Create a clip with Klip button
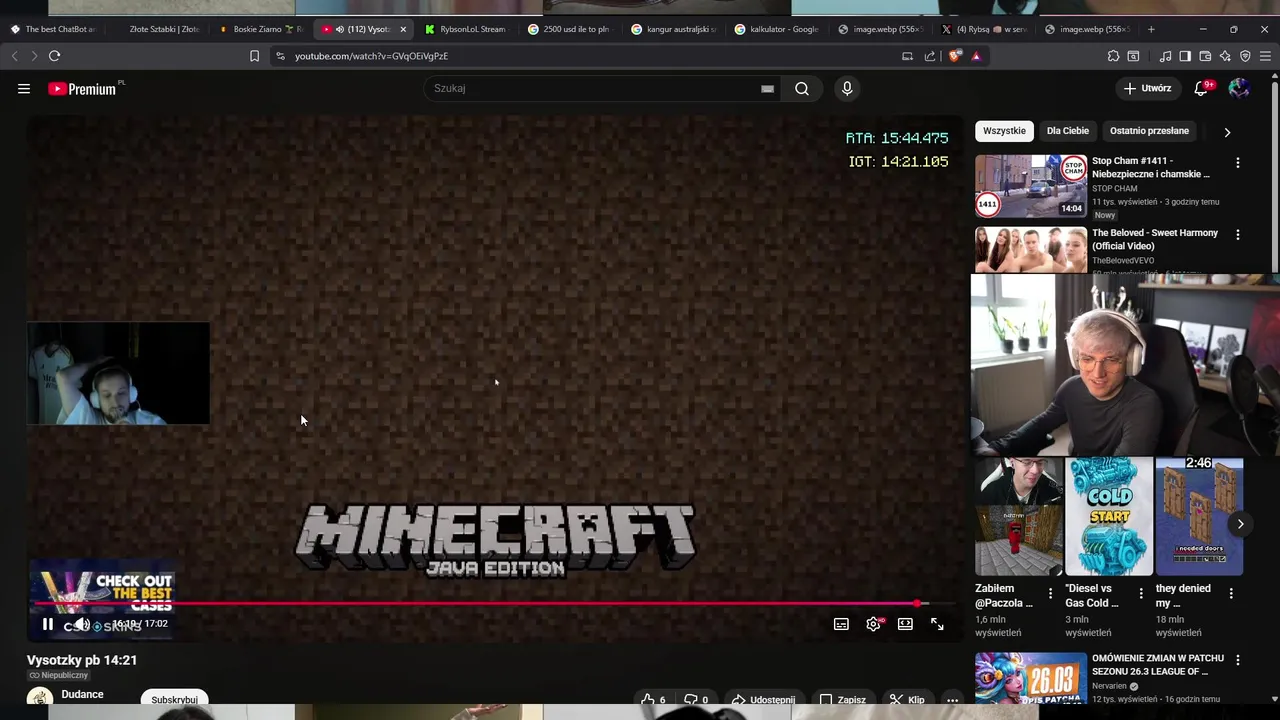 tap(907, 700)
